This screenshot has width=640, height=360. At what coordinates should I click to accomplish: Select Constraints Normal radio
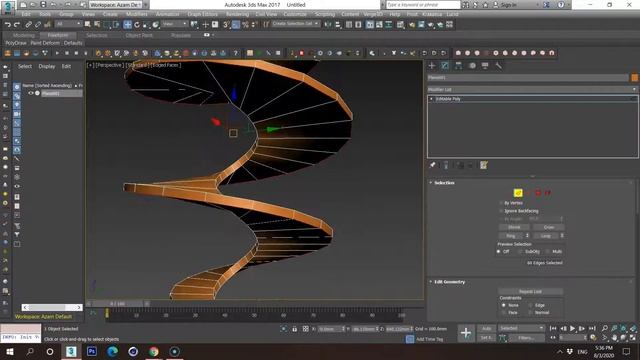click(531, 313)
